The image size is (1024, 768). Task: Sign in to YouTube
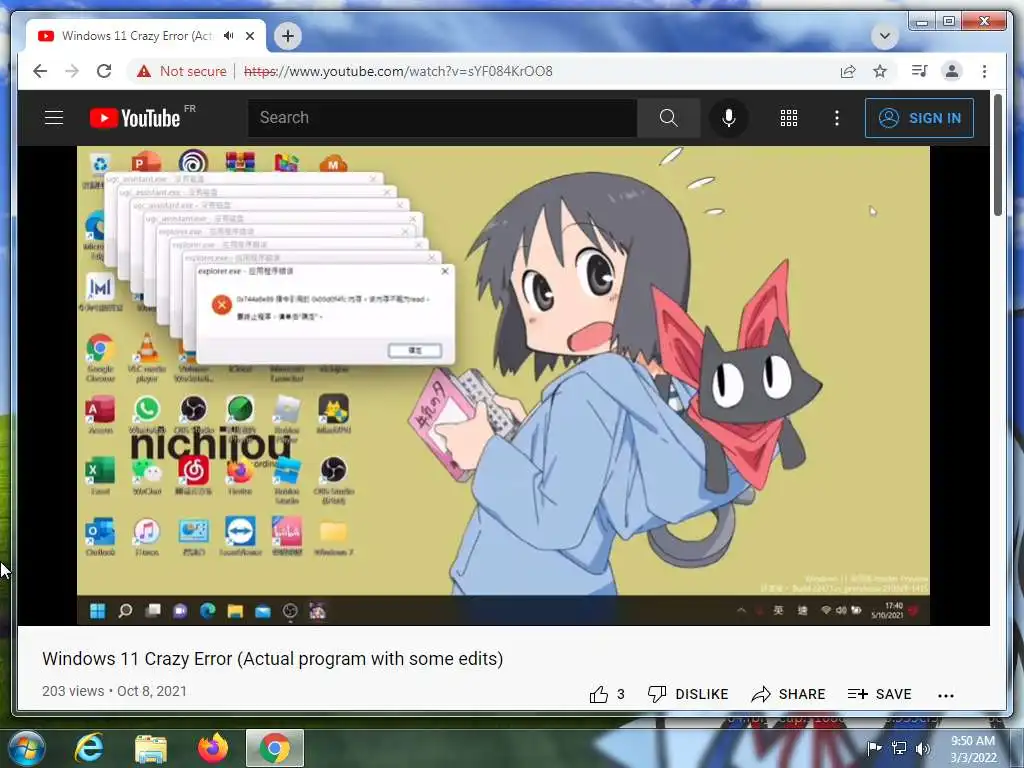pos(919,118)
